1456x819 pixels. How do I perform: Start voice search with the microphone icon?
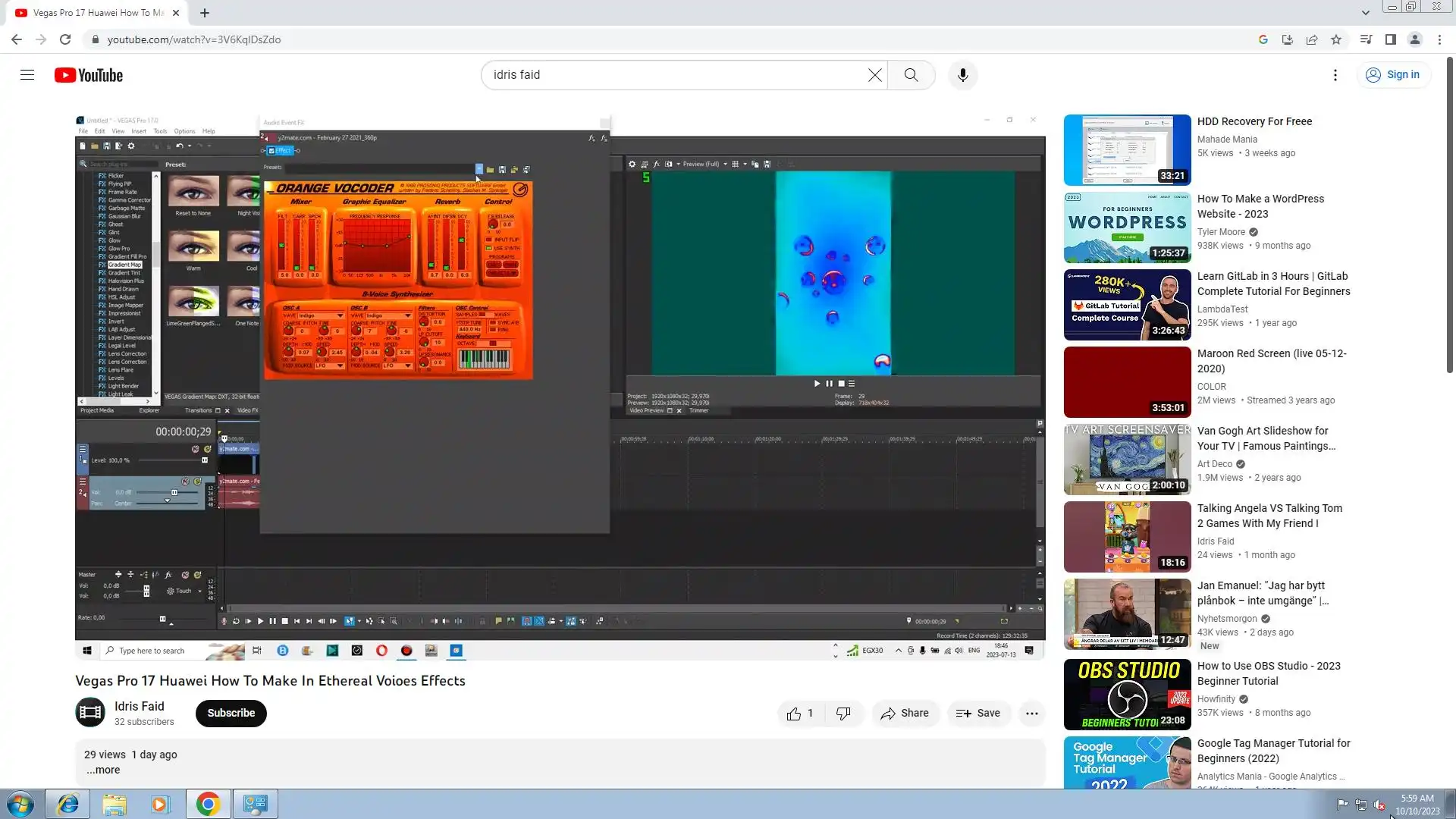[x=962, y=75]
